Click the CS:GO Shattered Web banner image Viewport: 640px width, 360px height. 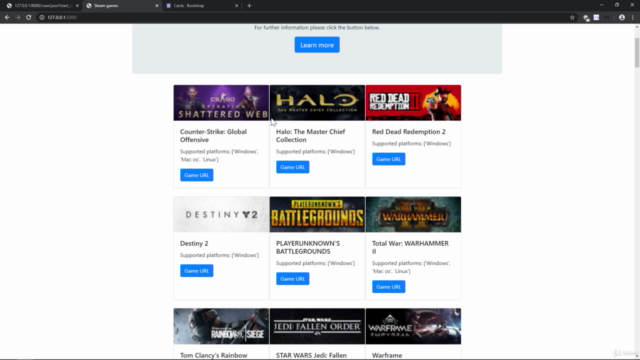click(x=221, y=103)
